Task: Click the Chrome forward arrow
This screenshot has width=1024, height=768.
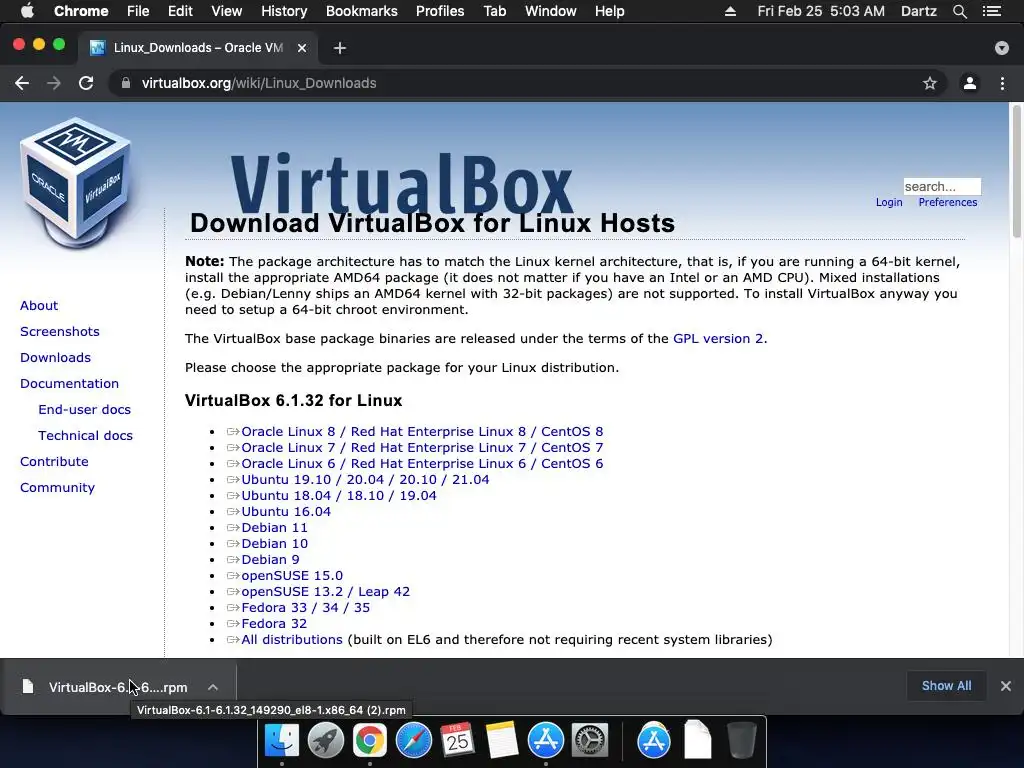Action: tap(54, 83)
